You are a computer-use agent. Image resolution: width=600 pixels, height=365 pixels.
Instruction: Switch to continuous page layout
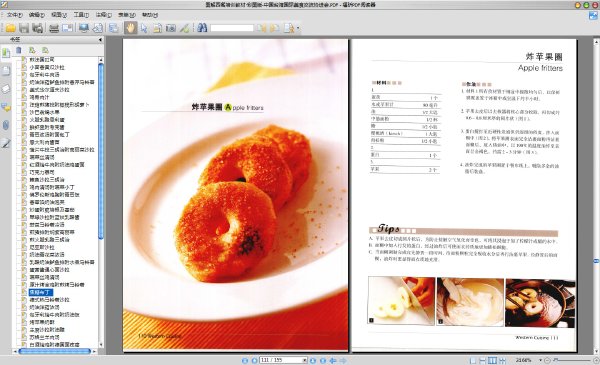click(483, 360)
